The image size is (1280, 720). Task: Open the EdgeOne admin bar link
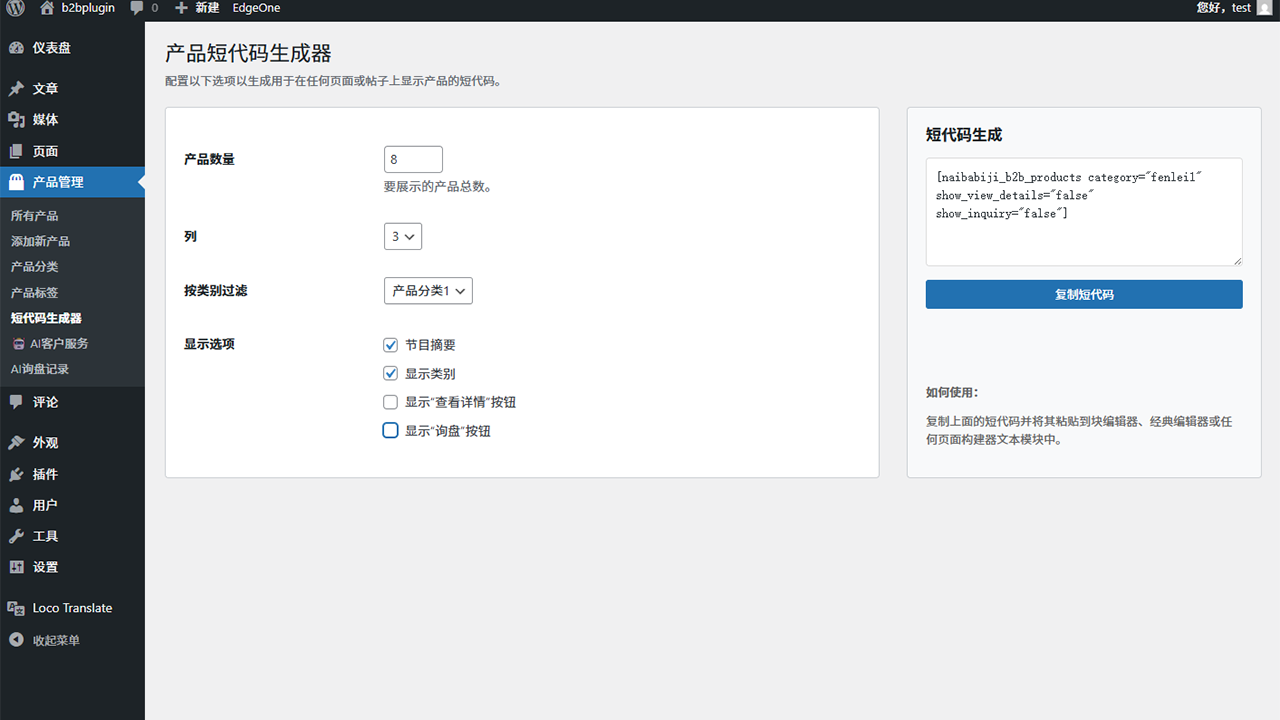pyautogui.click(x=256, y=8)
